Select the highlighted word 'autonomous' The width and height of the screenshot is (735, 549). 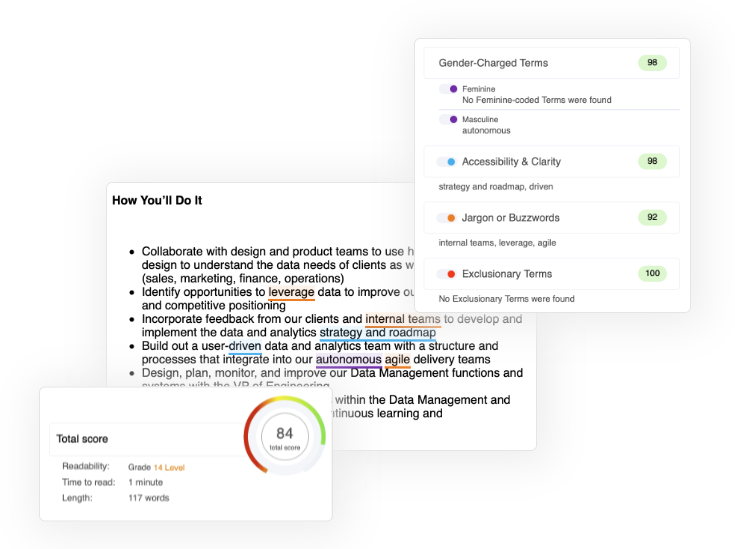[x=349, y=360]
